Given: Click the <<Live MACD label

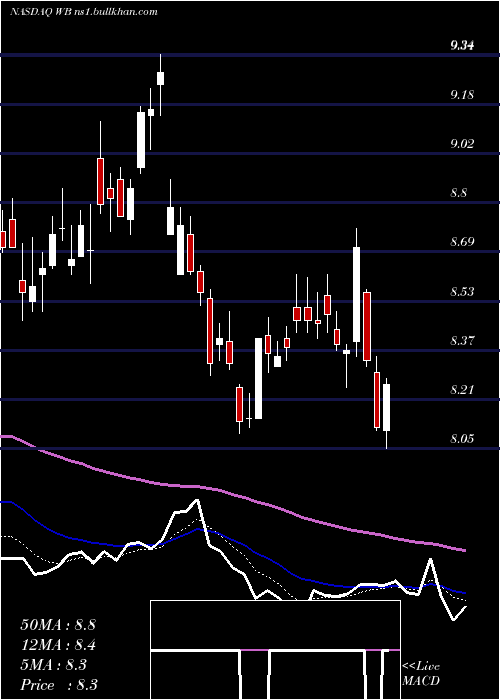Looking at the screenshot, I should 421,674.
